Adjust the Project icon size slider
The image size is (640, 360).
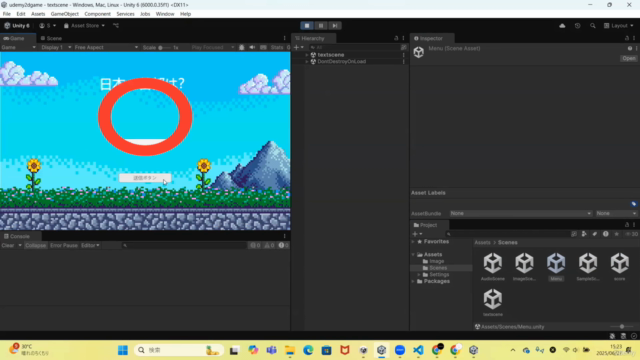tap(622, 327)
